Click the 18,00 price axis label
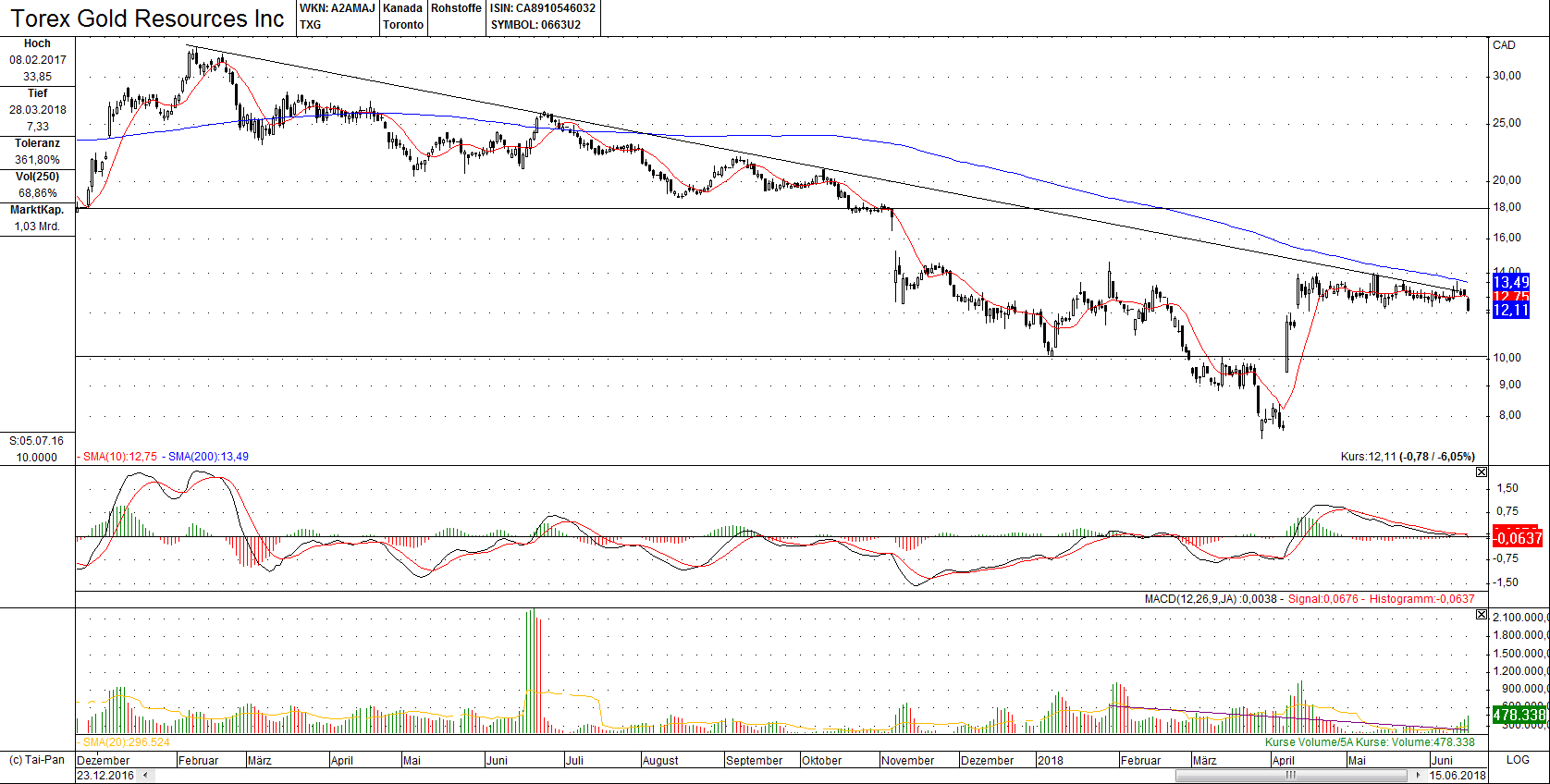This screenshot has width=1550, height=784. pyautogui.click(x=1507, y=207)
